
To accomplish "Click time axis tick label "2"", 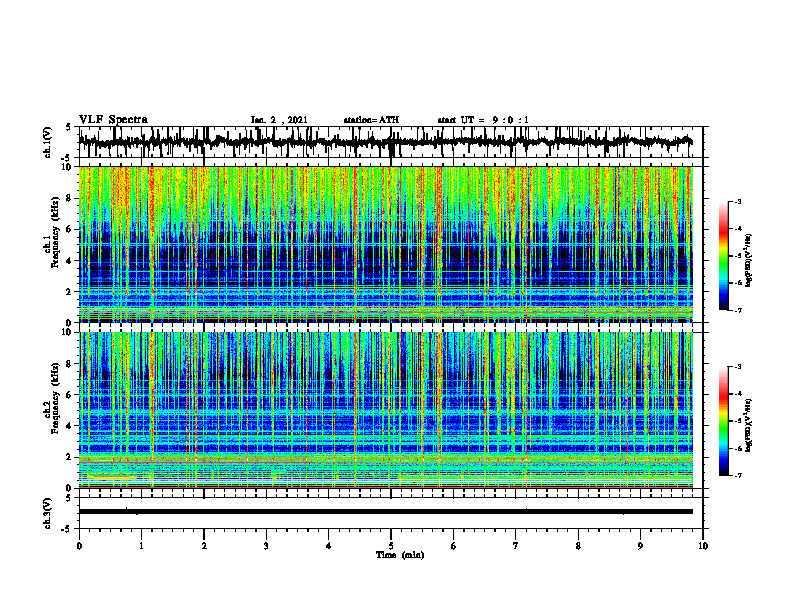I will point(204,546).
